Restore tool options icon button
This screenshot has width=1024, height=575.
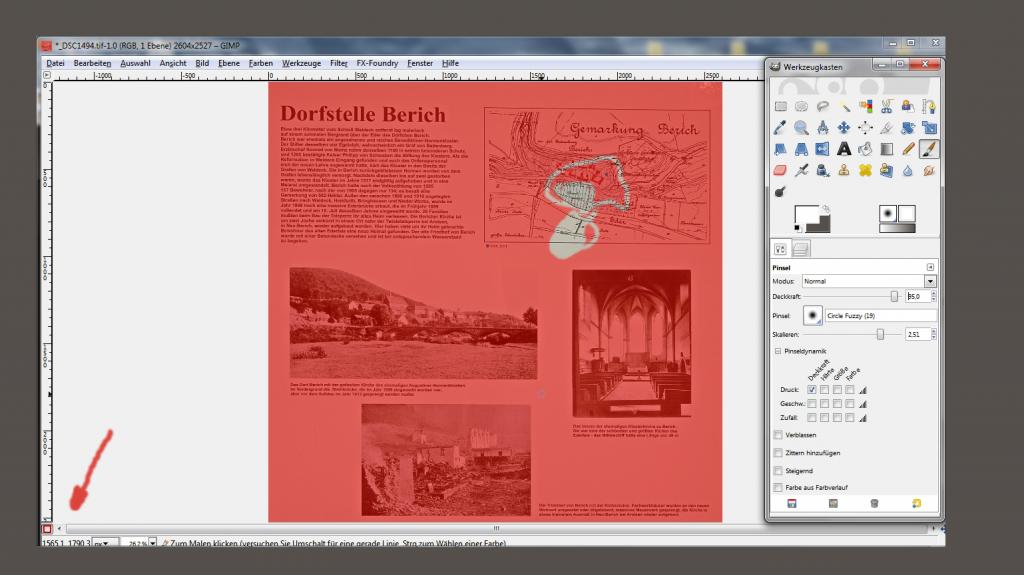pyautogui.click(x=833, y=503)
